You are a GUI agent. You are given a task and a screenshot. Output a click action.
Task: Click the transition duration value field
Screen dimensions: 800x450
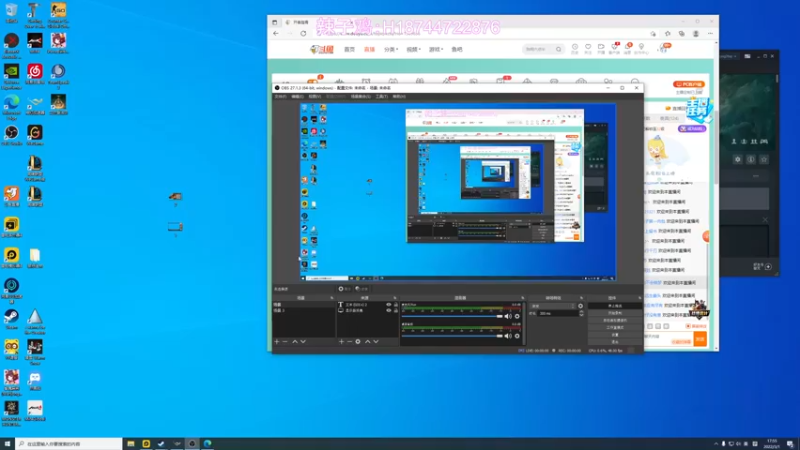(558, 313)
